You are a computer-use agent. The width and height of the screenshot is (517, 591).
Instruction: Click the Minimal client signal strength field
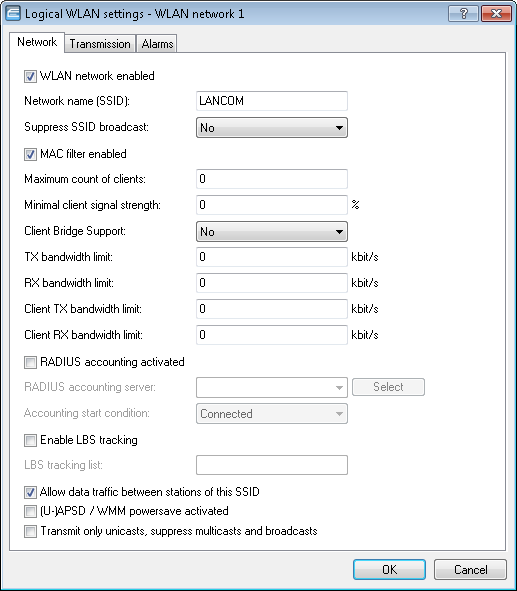pyautogui.click(x=272, y=205)
